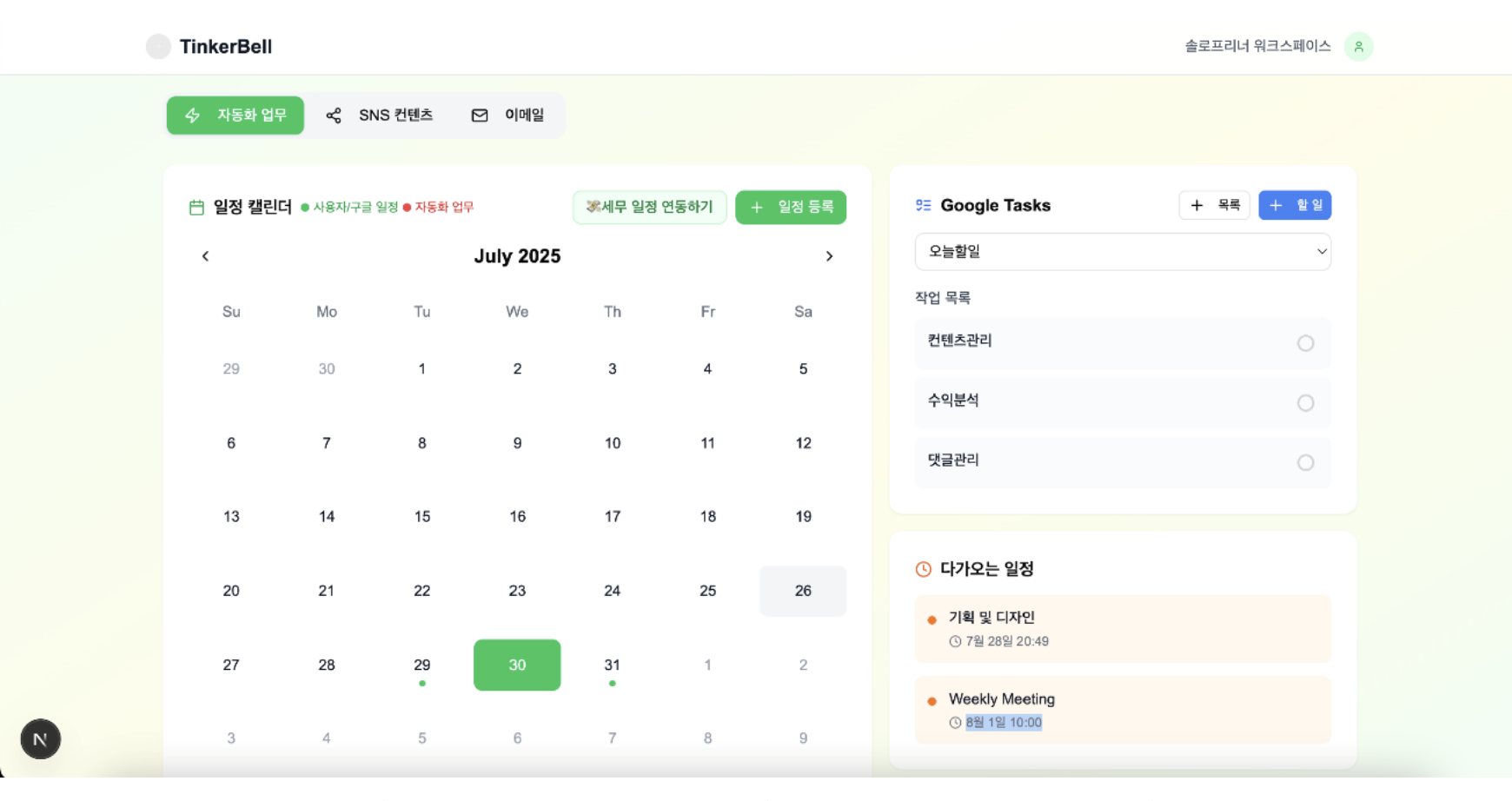Check off the 수익분석 task
The image size is (1512, 801).
point(1306,403)
